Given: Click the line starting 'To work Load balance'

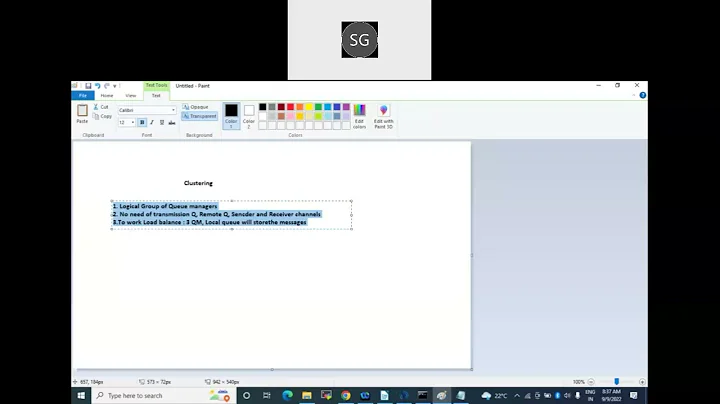Looking at the screenshot, I should (212, 222).
